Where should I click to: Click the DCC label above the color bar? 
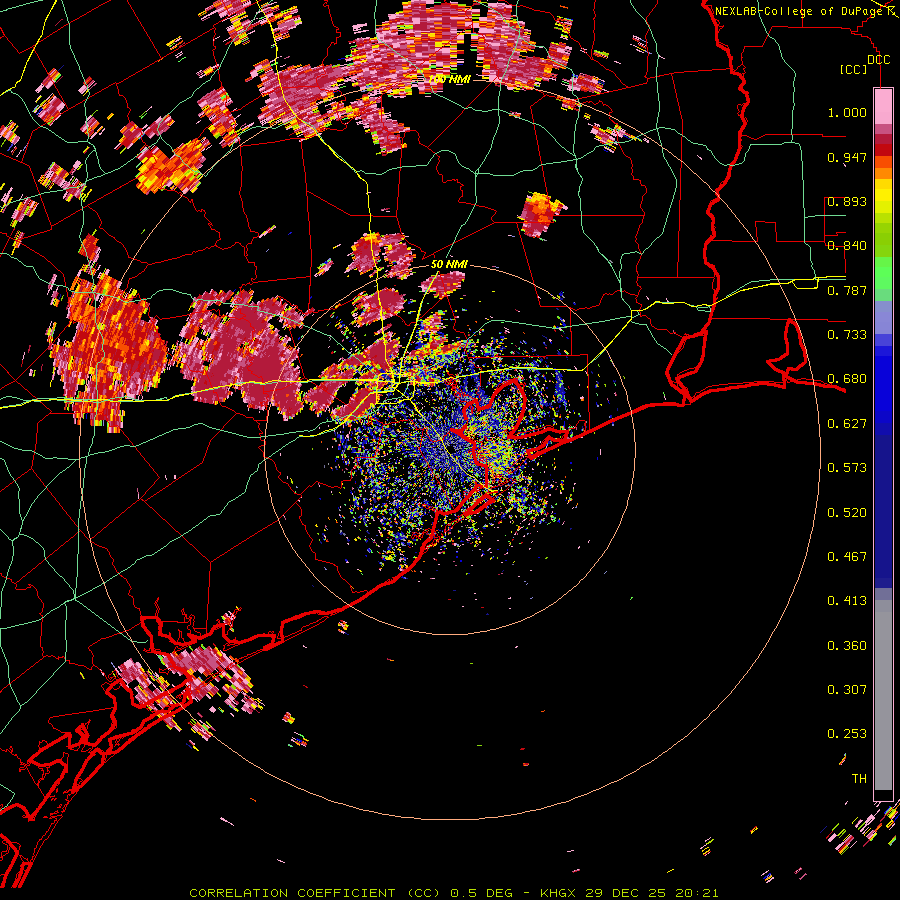point(878,60)
